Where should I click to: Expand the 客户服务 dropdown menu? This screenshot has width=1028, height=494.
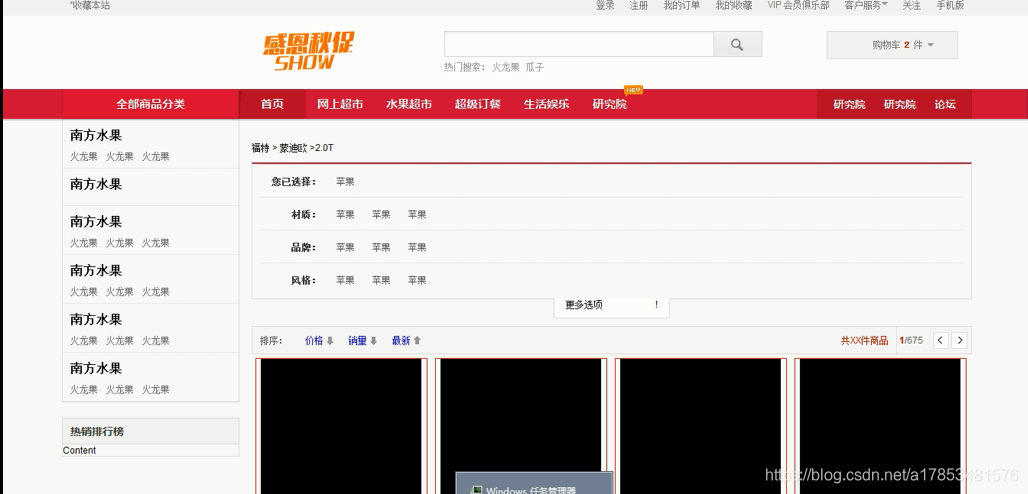[865, 5]
